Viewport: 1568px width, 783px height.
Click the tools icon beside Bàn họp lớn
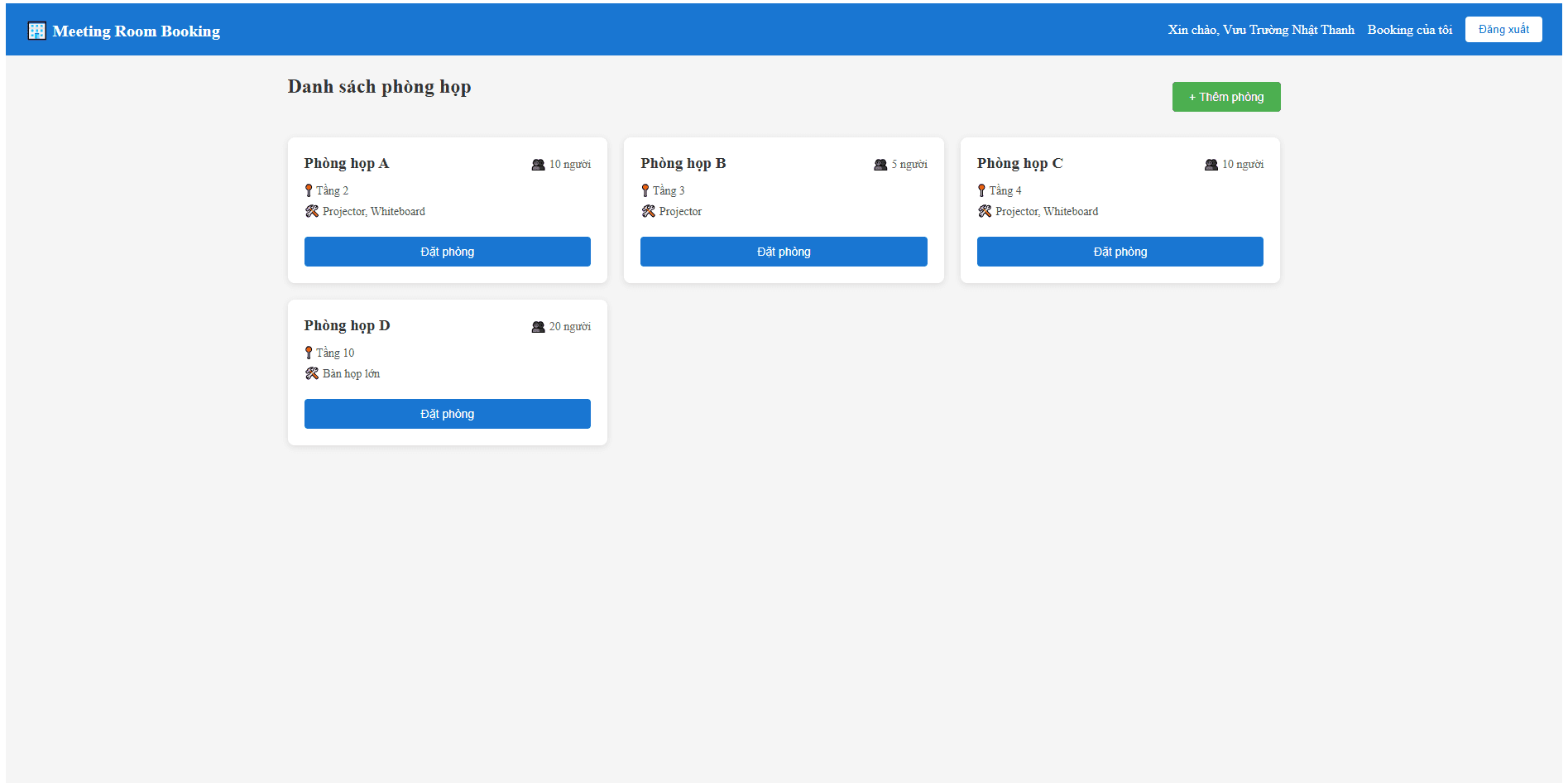click(312, 374)
